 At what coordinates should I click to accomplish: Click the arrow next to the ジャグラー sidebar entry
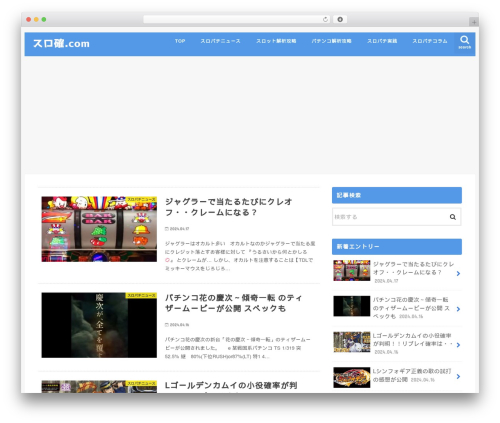pos(458,273)
